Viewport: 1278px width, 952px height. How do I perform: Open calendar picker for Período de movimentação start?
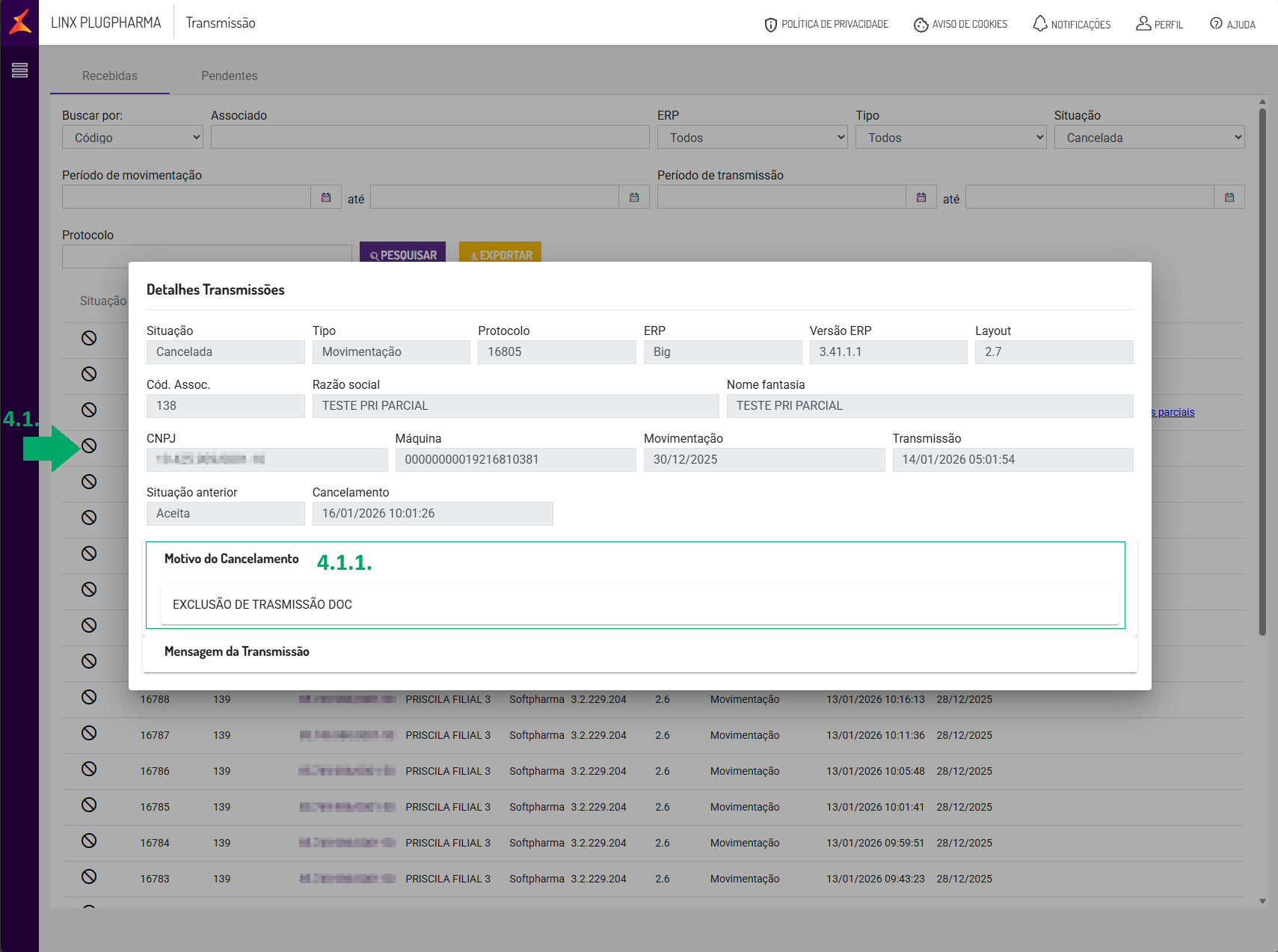326,197
